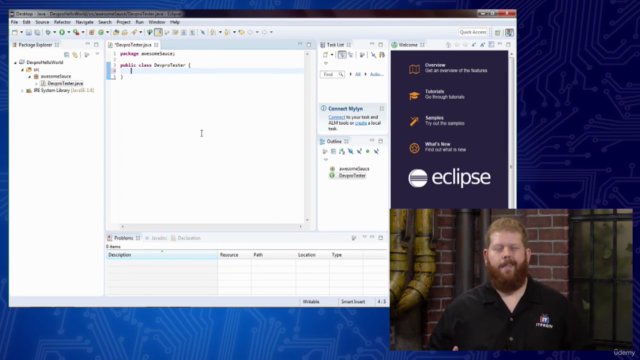
Task: Click the Open Type toolbar icon
Action: [x=116, y=32]
